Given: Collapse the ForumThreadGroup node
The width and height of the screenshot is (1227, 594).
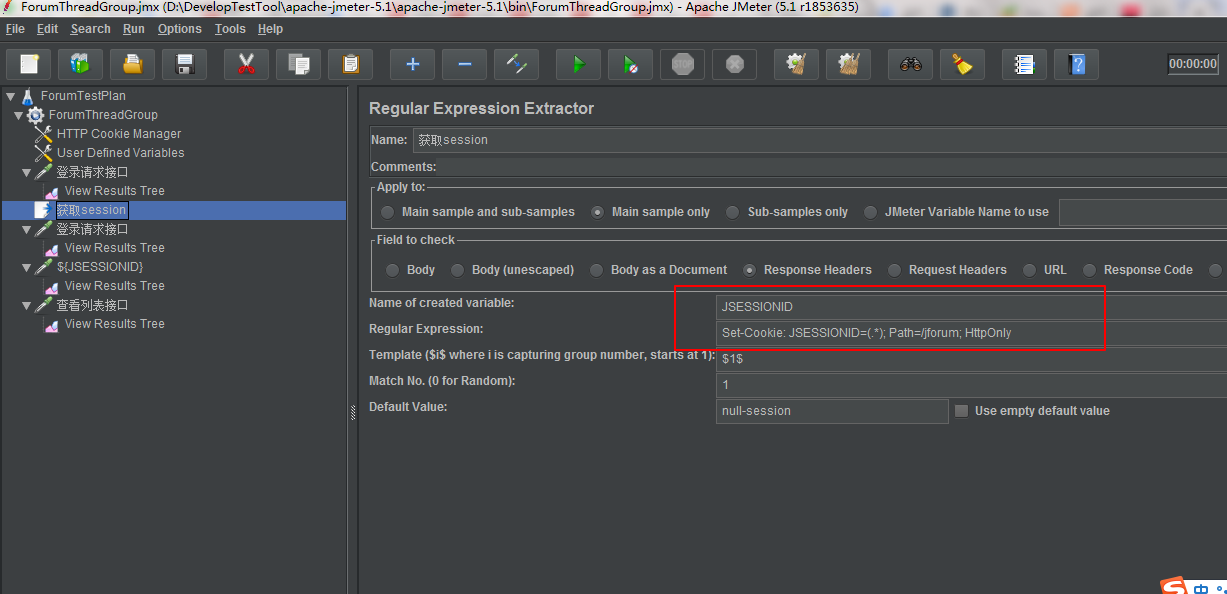Looking at the screenshot, I should [x=18, y=115].
